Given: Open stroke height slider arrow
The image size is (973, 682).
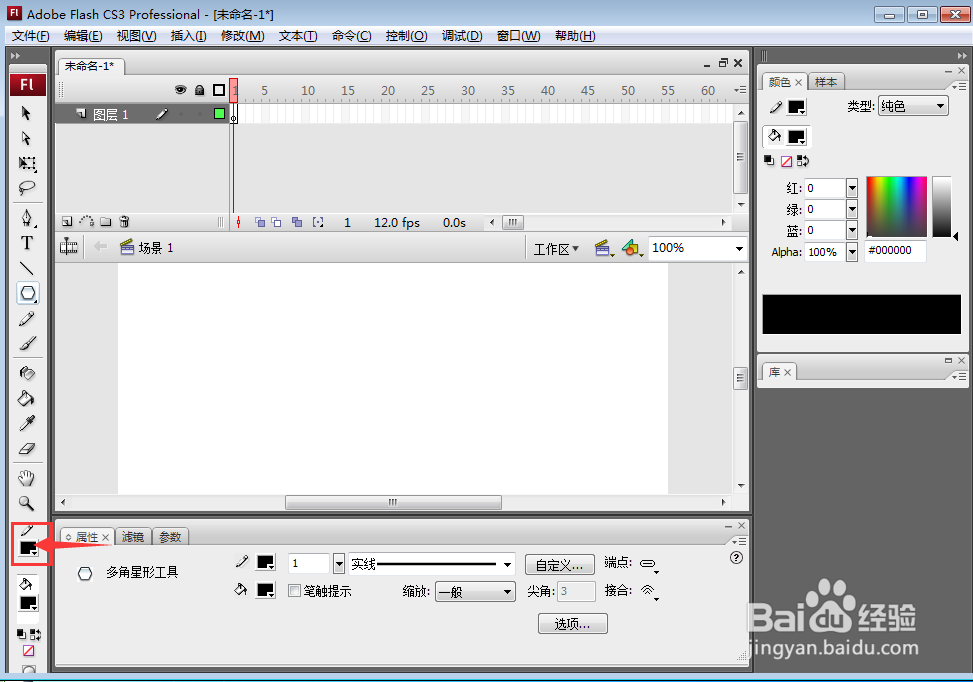Looking at the screenshot, I should pyautogui.click(x=339, y=563).
